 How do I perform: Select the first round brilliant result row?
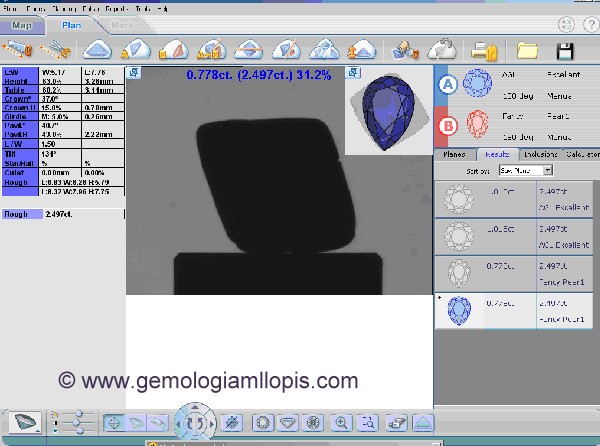[515, 199]
